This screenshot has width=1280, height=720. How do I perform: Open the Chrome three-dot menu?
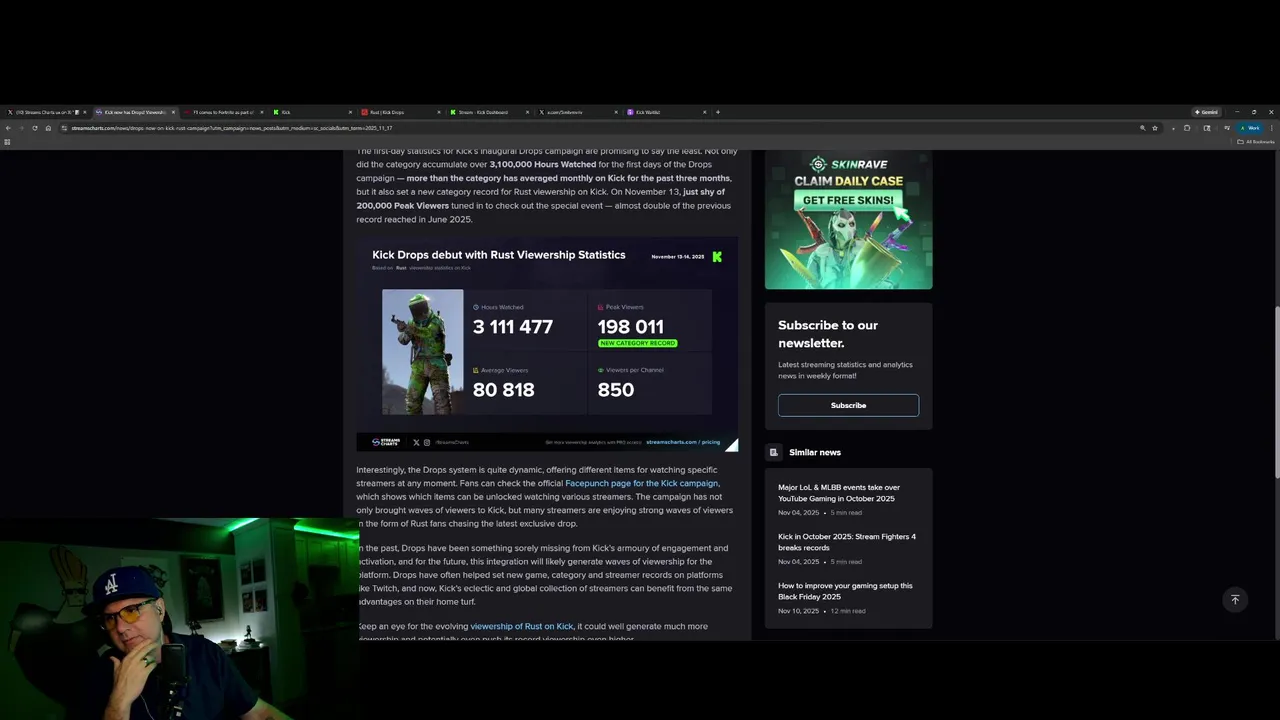pos(1271,128)
